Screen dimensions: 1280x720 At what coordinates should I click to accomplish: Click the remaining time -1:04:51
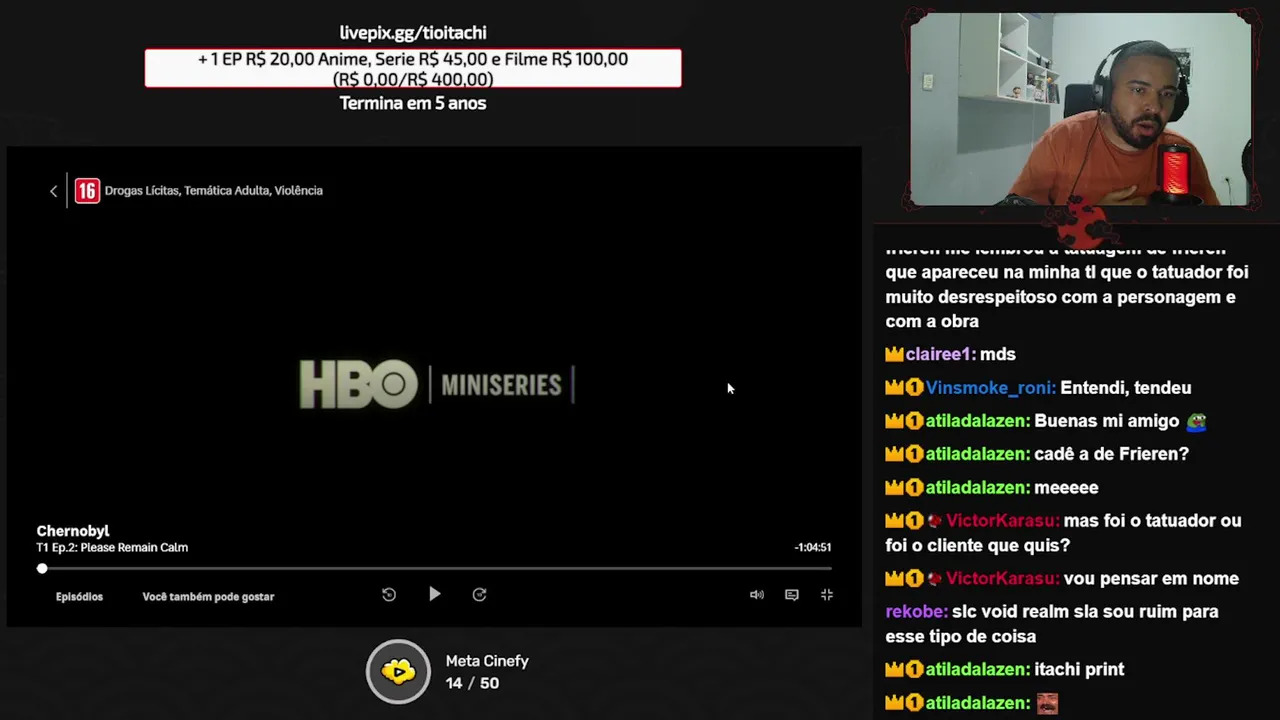pos(812,548)
